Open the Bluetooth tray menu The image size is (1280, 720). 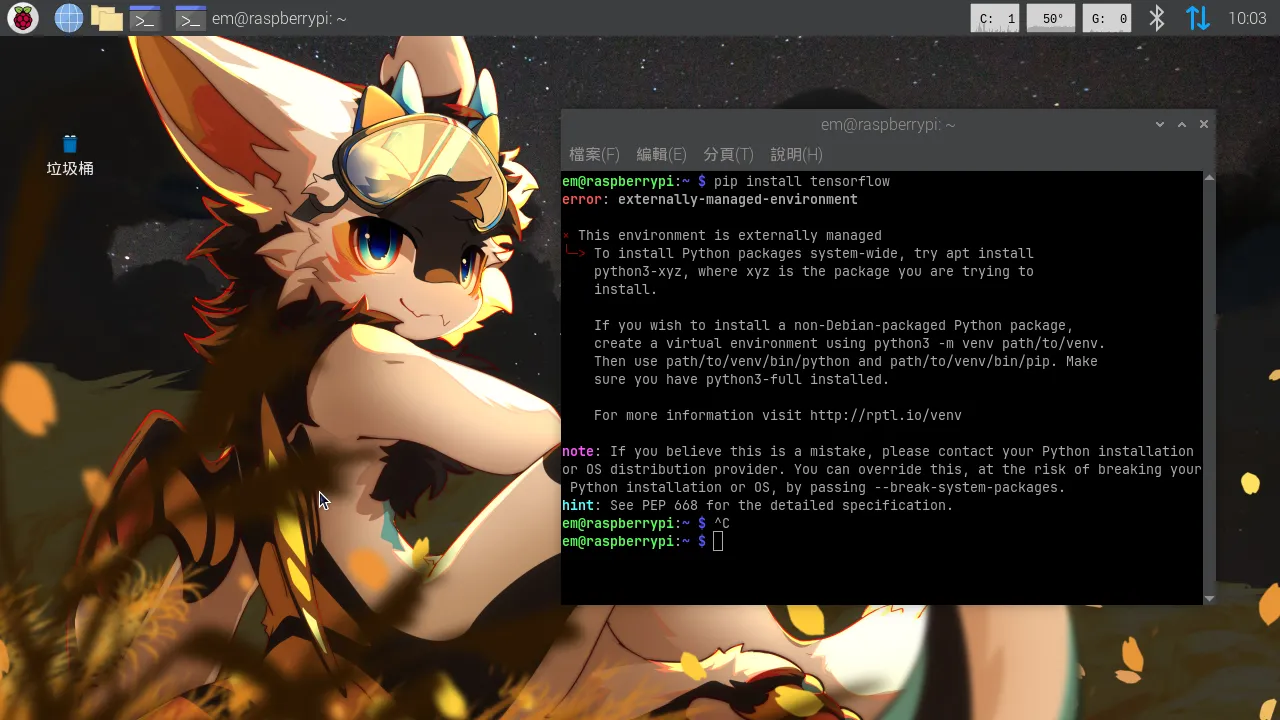click(x=1157, y=18)
